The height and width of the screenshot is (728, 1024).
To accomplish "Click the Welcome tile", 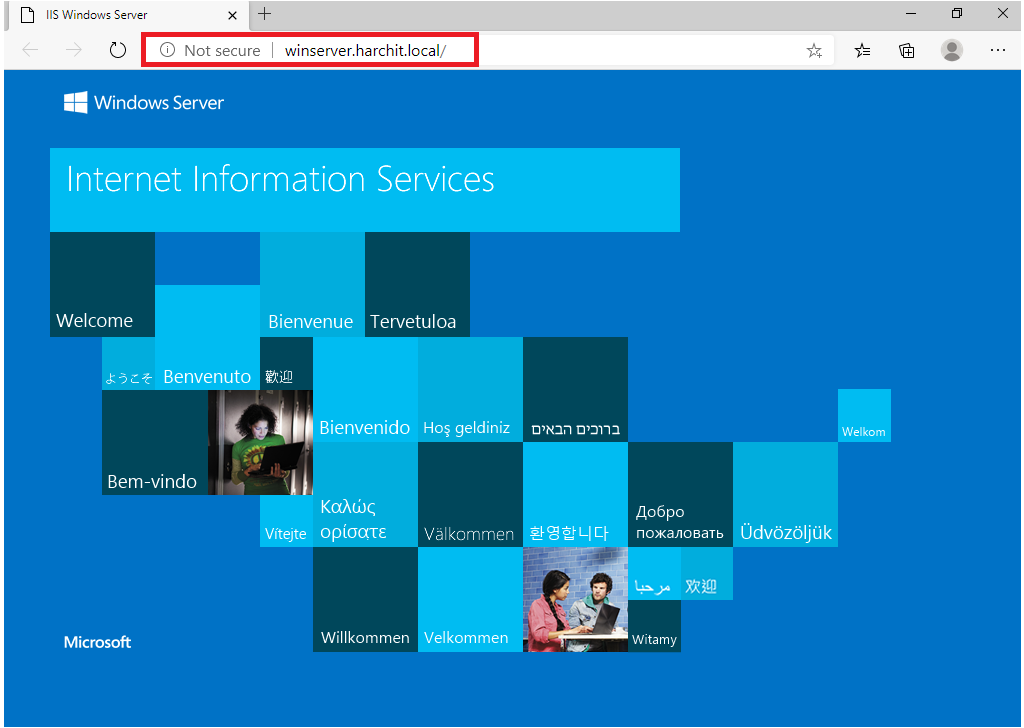I will (102, 285).
